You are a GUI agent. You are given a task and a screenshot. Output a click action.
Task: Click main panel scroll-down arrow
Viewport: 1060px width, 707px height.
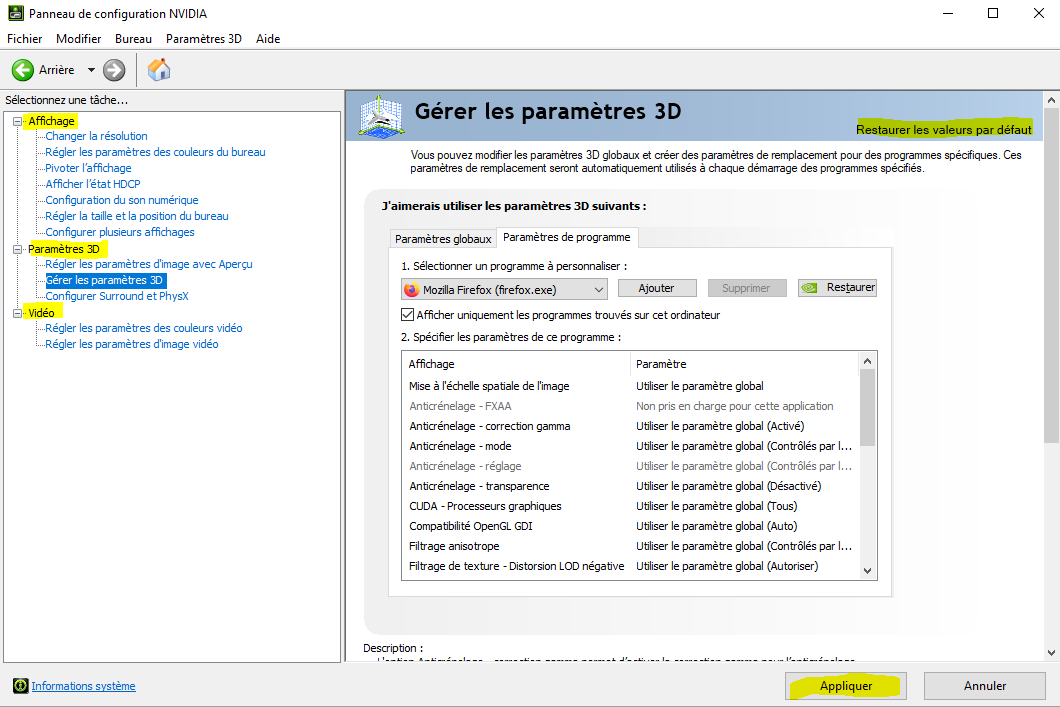coord(1051,653)
